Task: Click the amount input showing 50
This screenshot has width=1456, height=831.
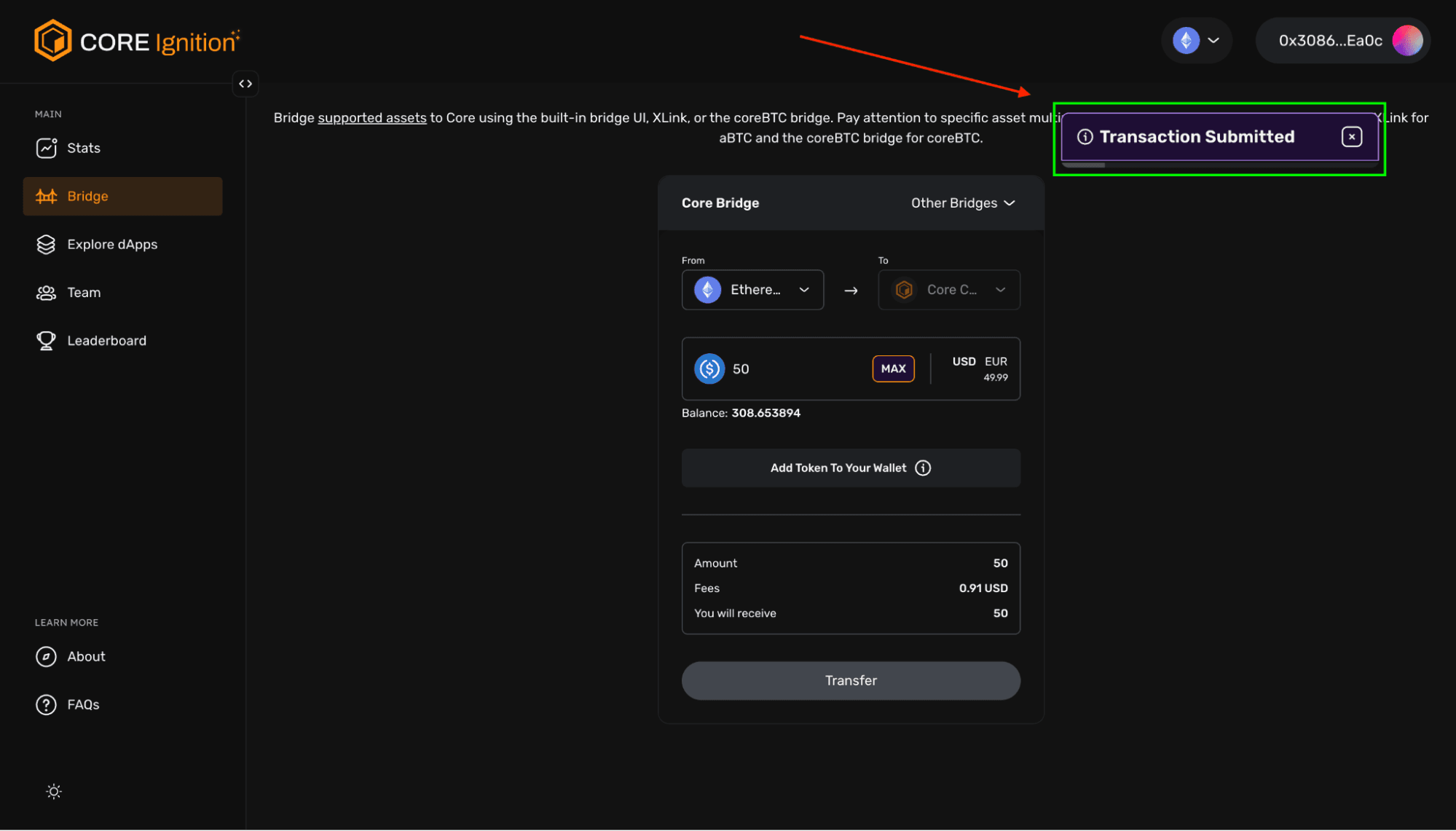Action: click(x=794, y=369)
